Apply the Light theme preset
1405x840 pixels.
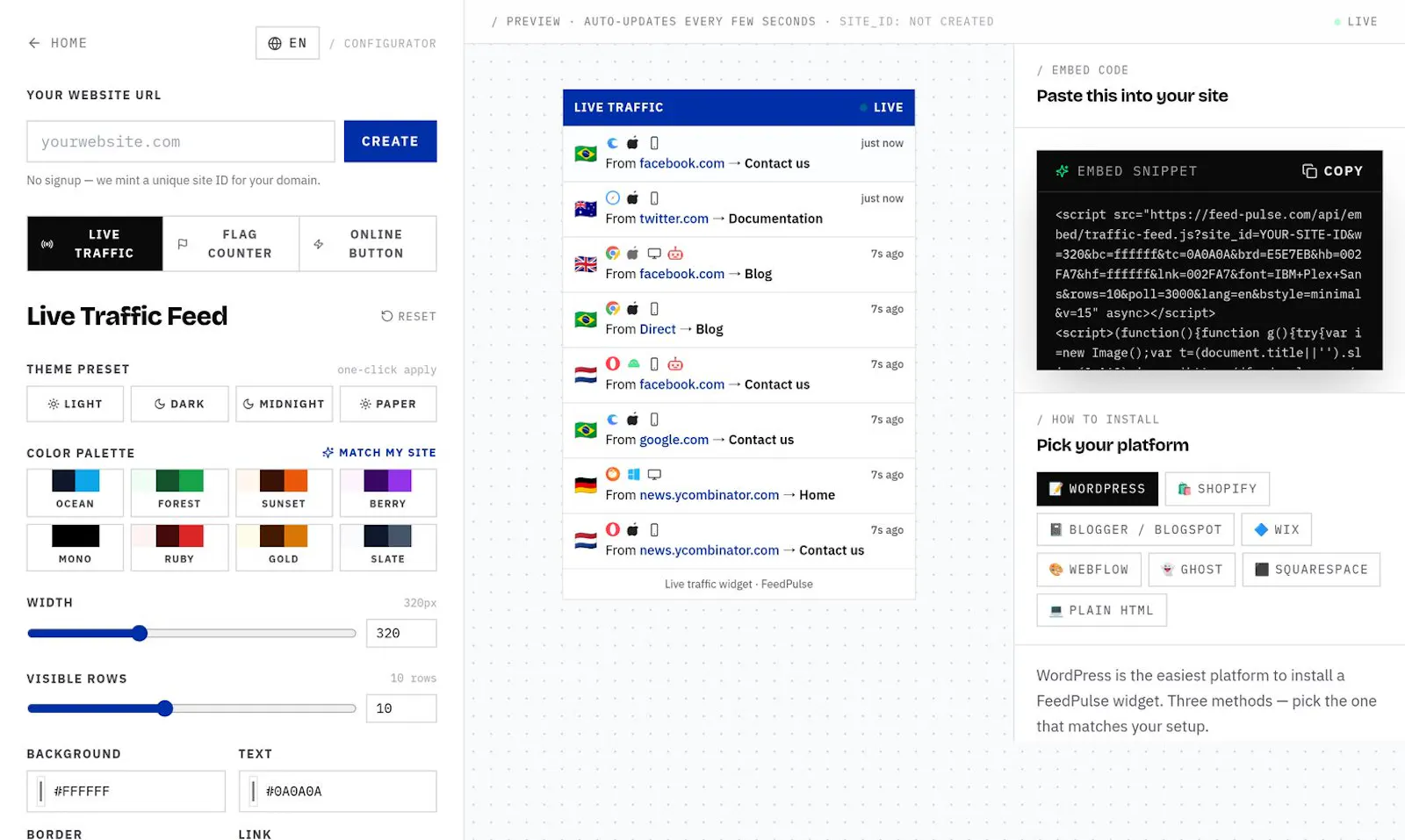point(75,404)
